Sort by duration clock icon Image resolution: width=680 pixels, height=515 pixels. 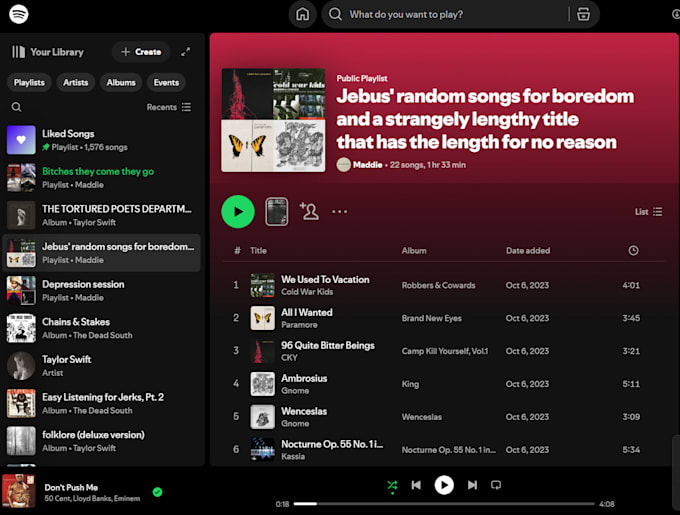633,251
